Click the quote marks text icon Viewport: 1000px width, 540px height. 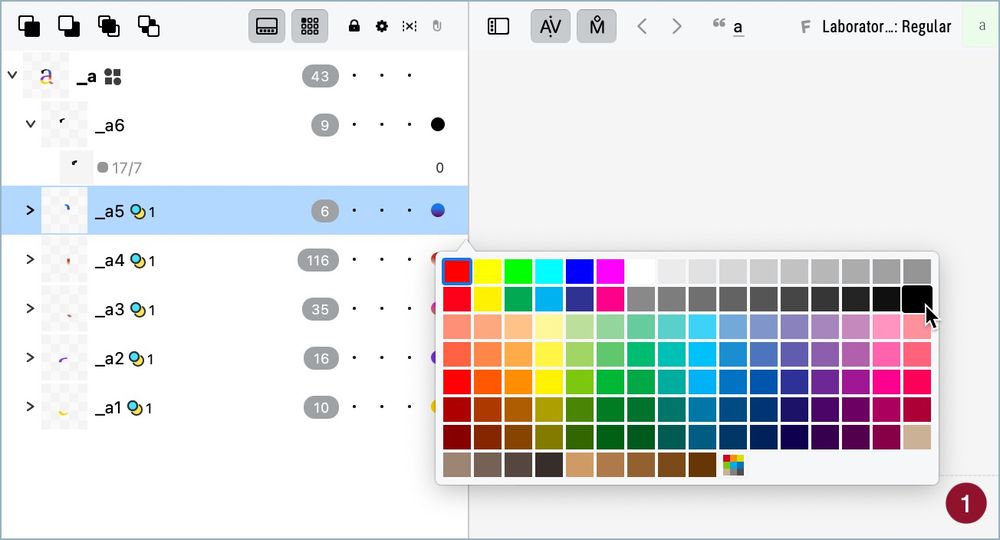click(719, 23)
